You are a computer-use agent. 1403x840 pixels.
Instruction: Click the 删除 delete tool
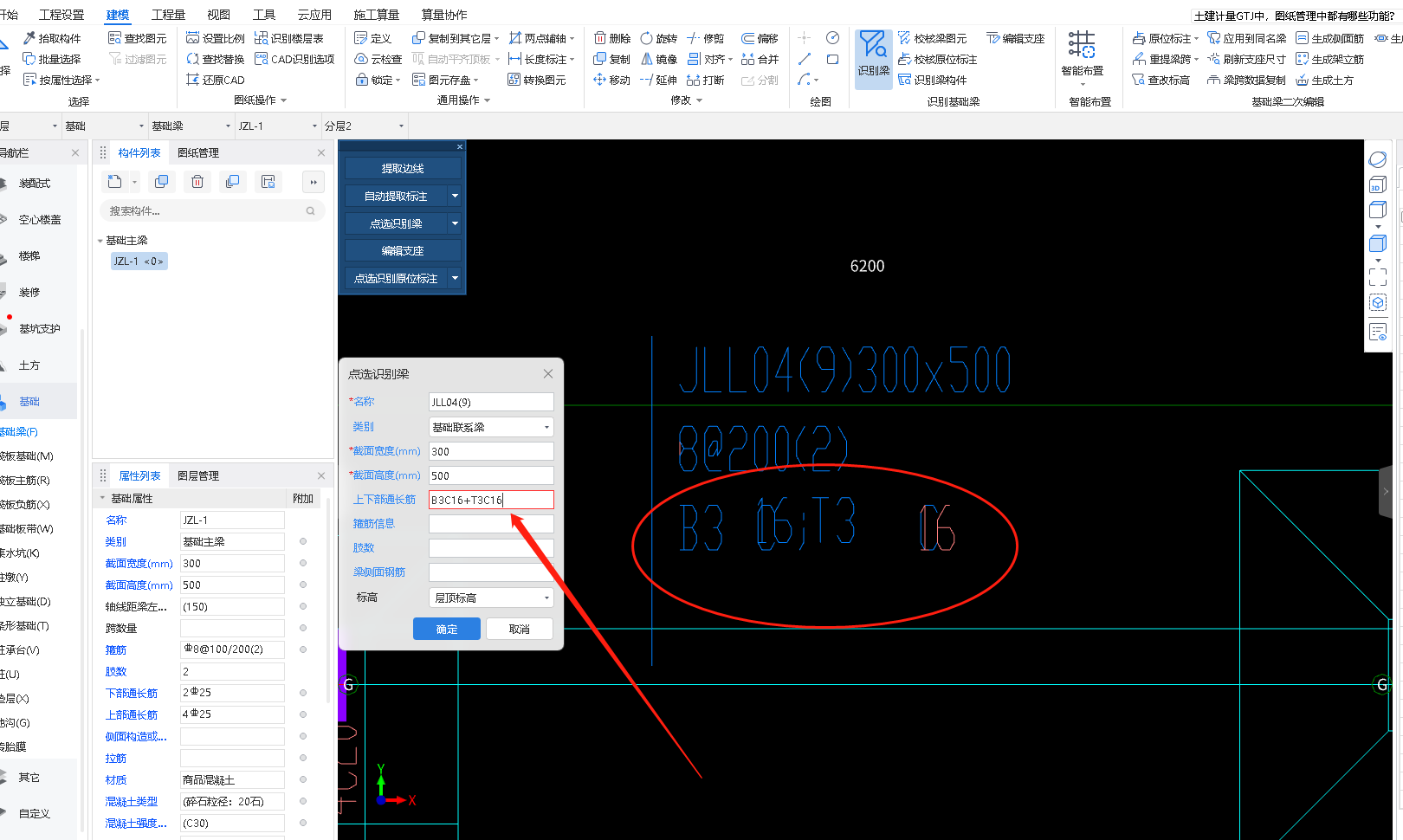[612, 38]
